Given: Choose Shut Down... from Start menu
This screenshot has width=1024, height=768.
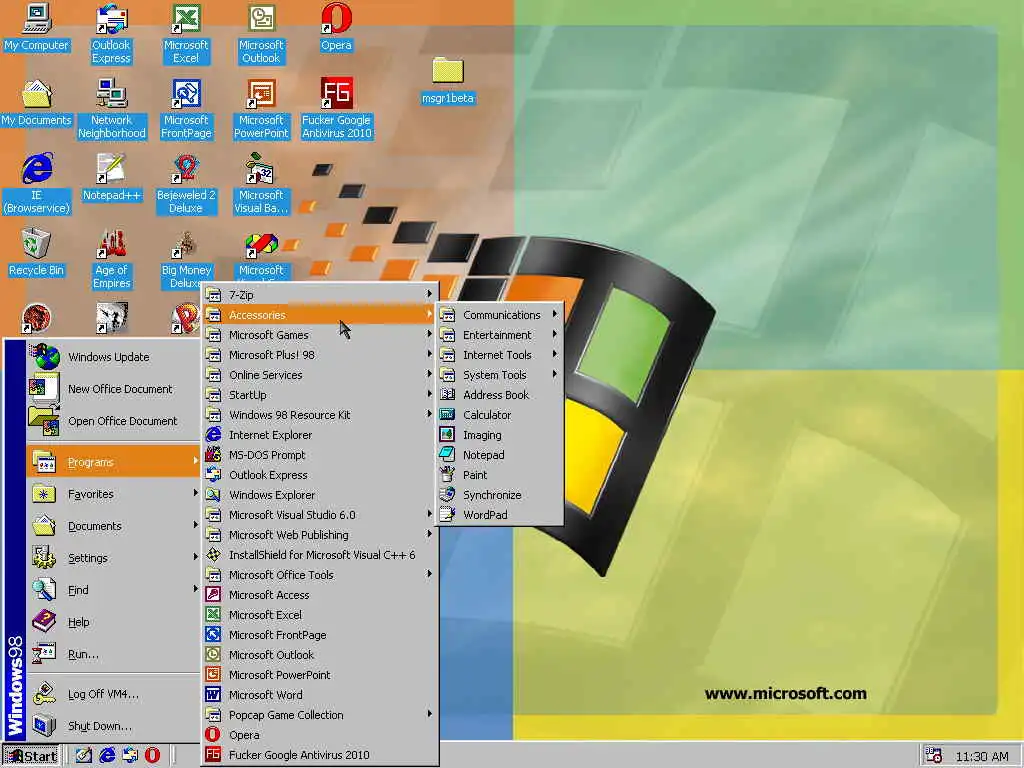Looking at the screenshot, I should 113,726.
